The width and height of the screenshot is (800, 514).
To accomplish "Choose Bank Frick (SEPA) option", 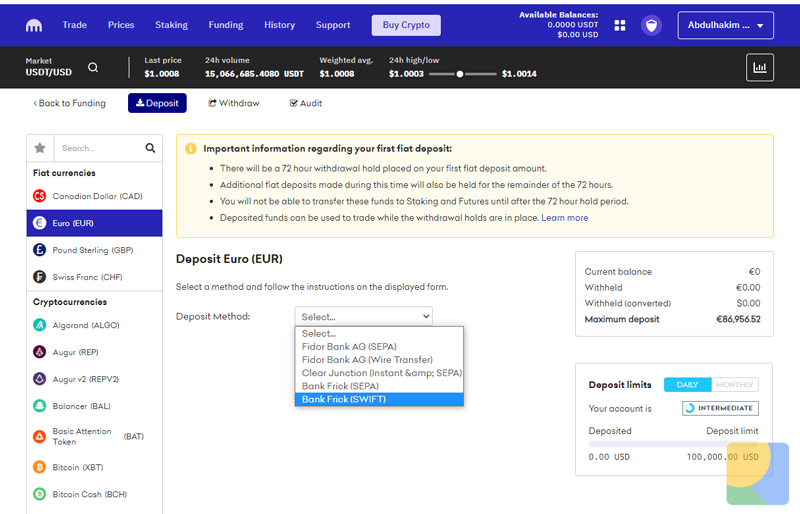I will click(379, 386).
